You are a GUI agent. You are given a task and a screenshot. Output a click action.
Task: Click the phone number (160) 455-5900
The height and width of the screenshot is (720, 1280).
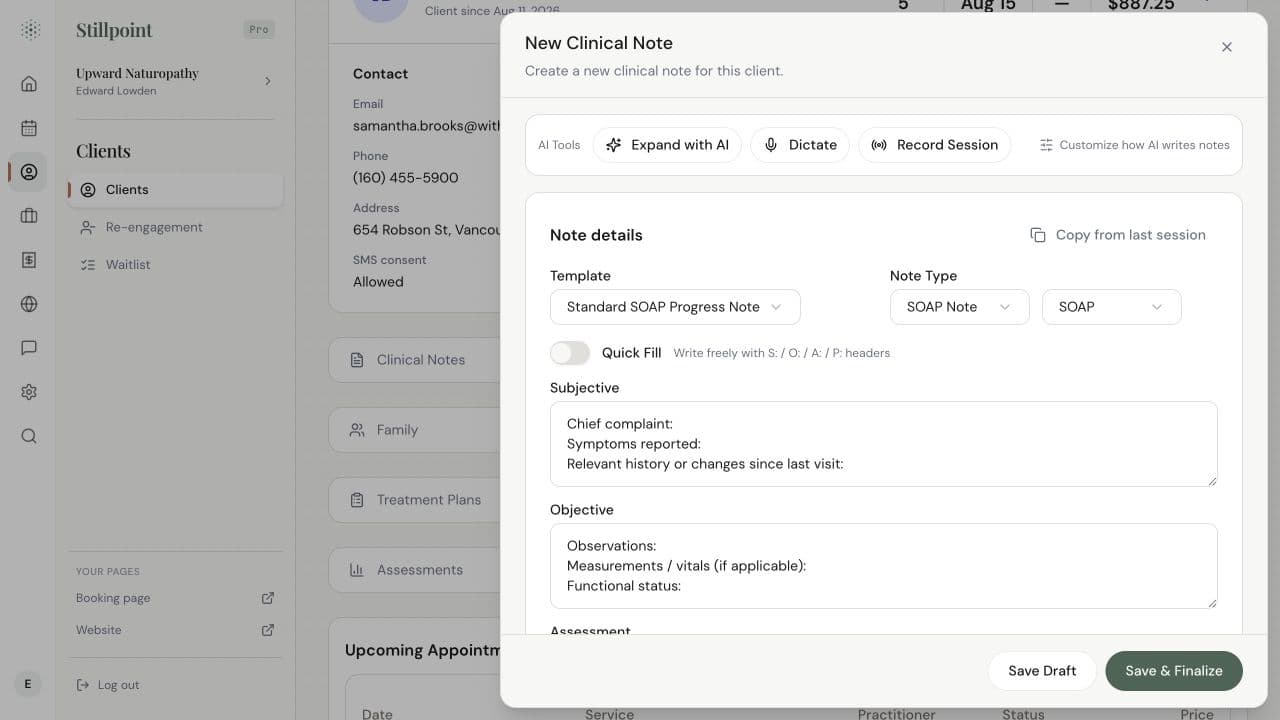(x=406, y=178)
